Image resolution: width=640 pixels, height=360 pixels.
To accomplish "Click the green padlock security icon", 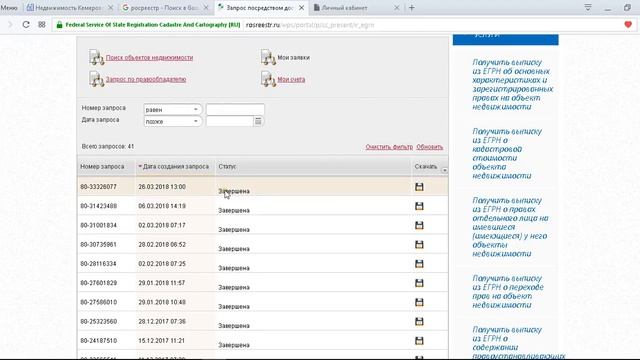I will pos(59,25).
